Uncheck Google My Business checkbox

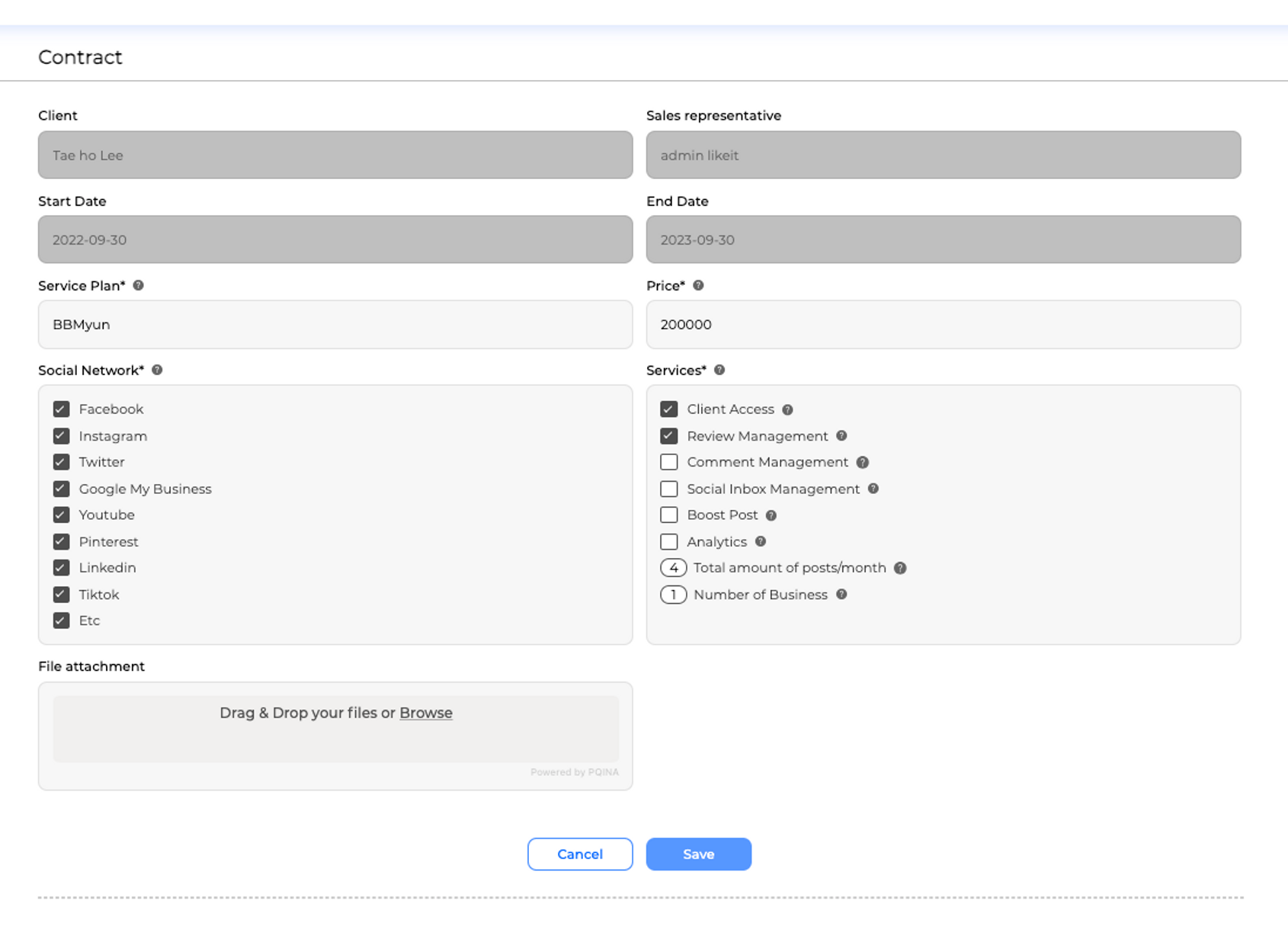point(62,489)
